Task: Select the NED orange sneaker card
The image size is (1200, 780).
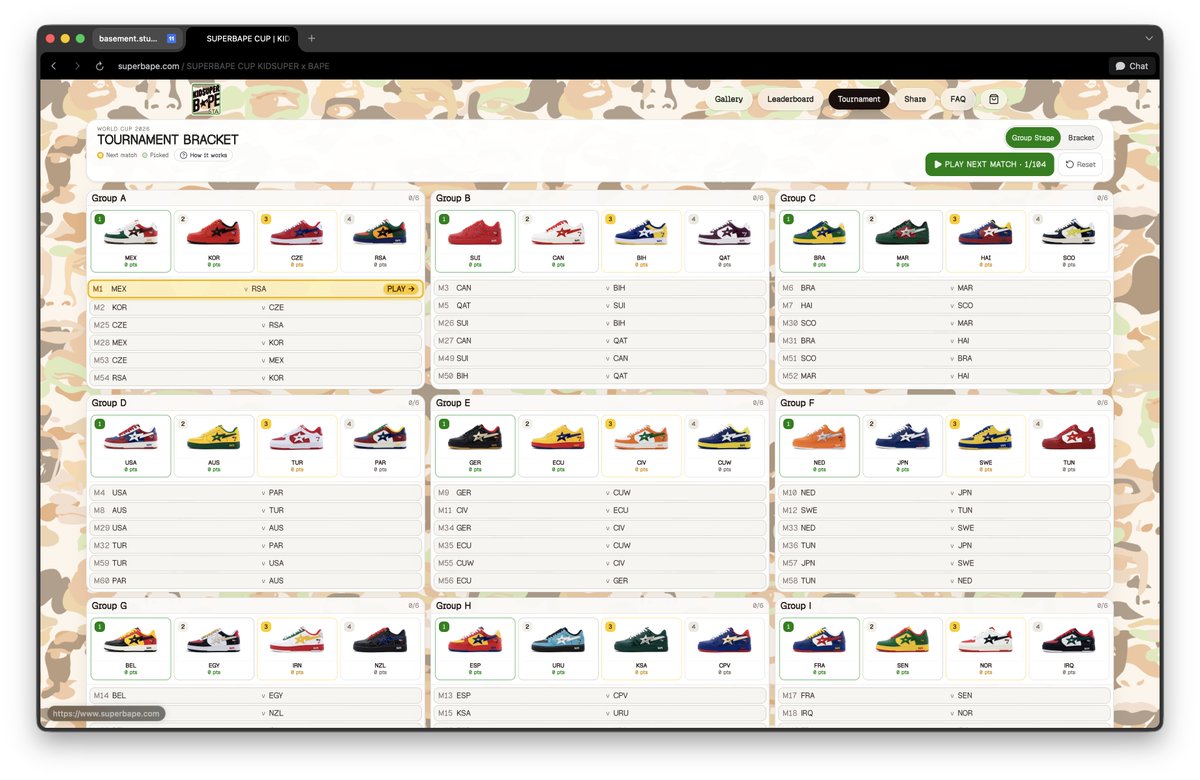Action: tap(819, 446)
